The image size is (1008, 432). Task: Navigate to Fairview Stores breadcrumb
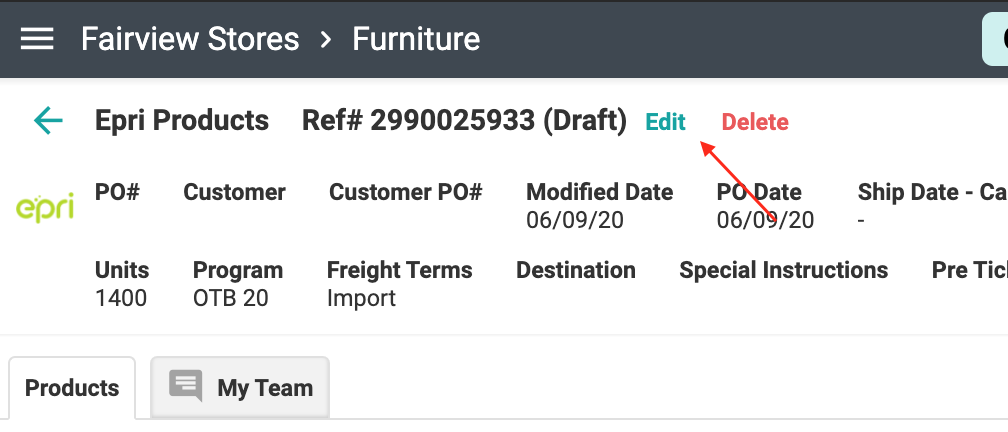click(190, 39)
